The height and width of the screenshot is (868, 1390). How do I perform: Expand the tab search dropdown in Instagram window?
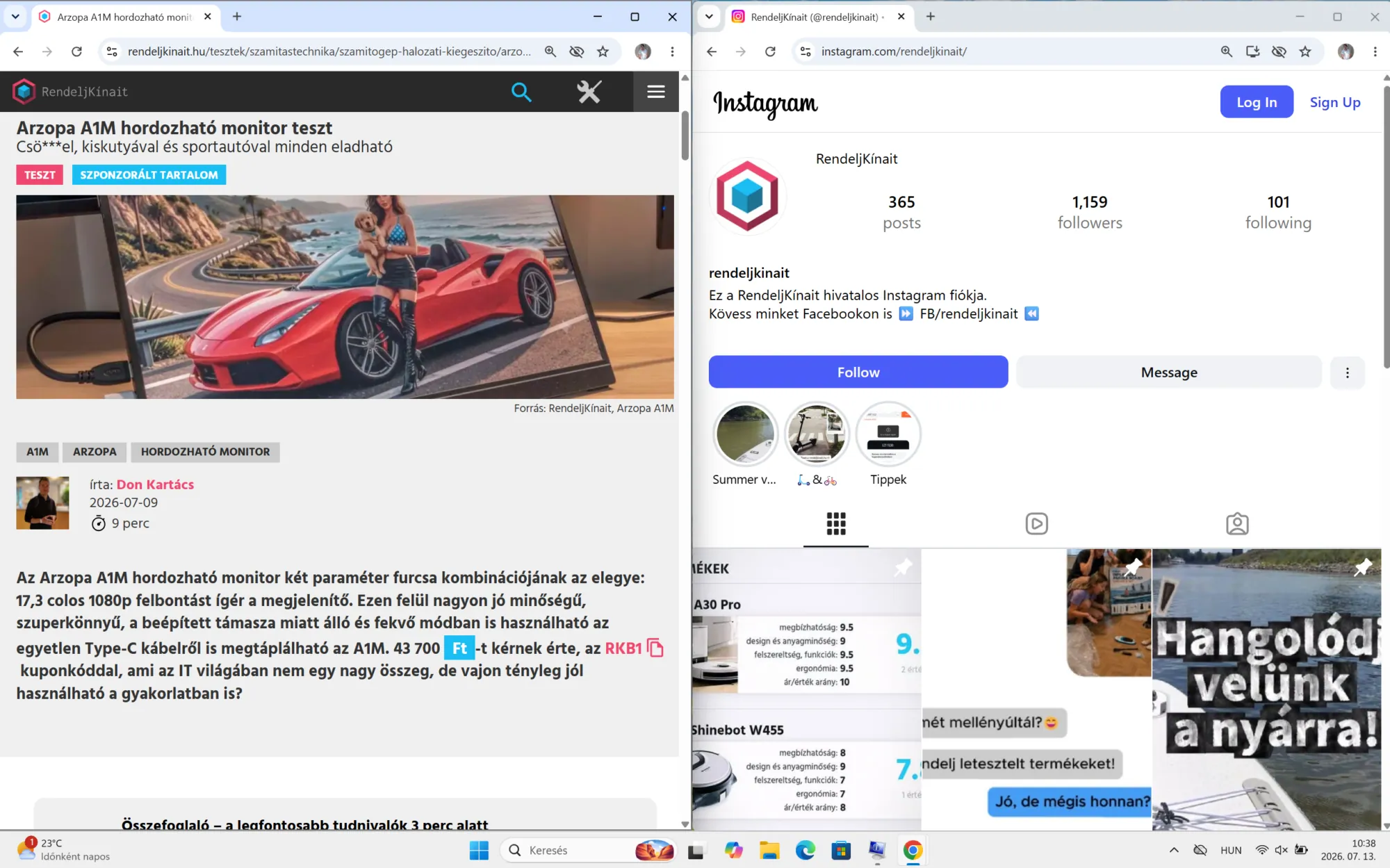click(x=708, y=17)
